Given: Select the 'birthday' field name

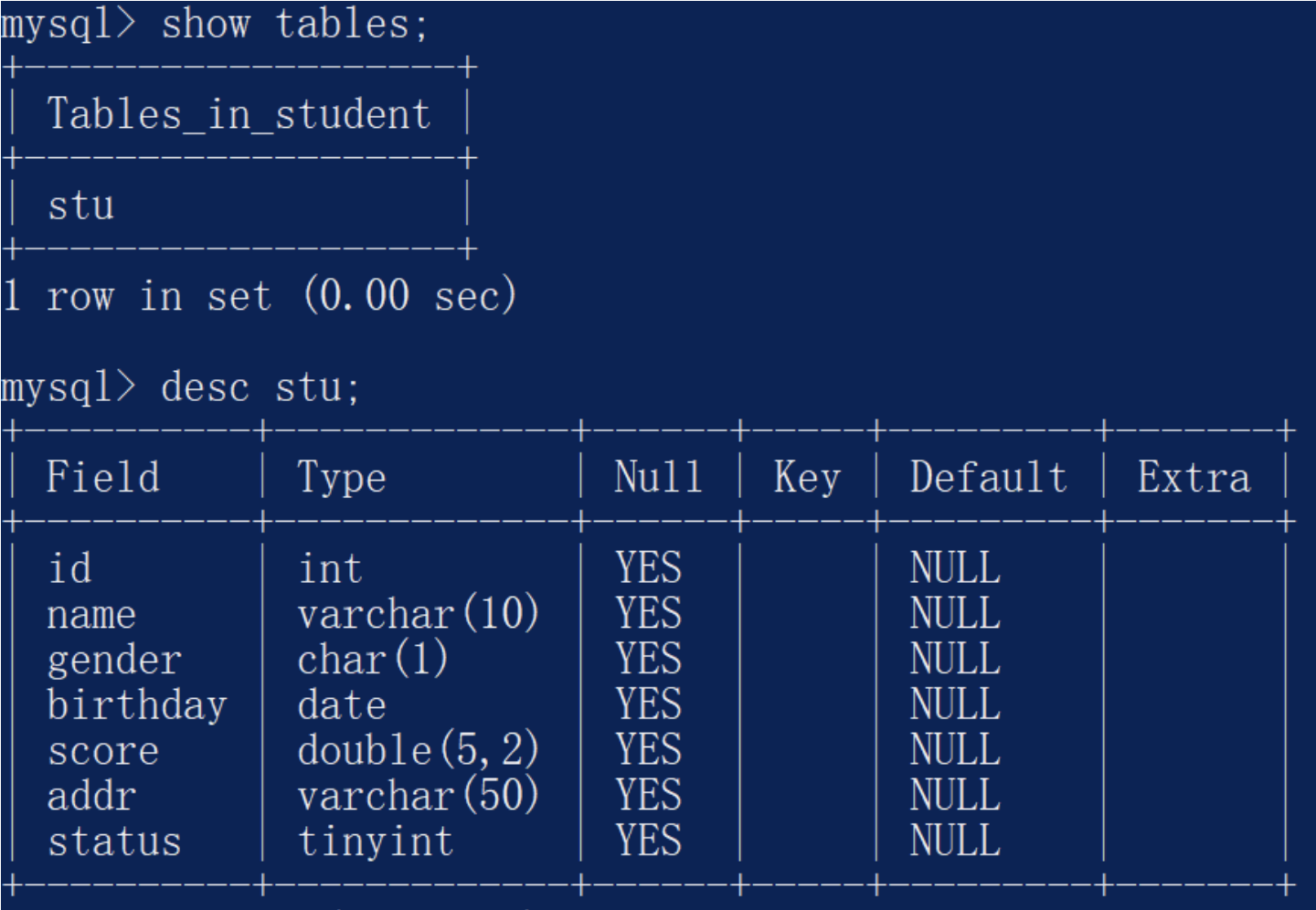Looking at the screenshot, I should [x=137, y=705].
